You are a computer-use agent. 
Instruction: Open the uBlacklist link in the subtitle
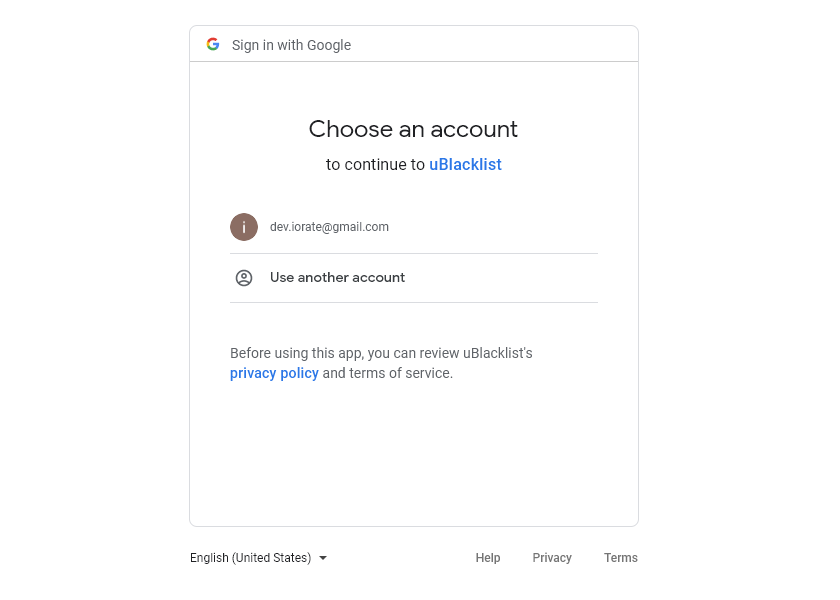(x=465, y=165)
